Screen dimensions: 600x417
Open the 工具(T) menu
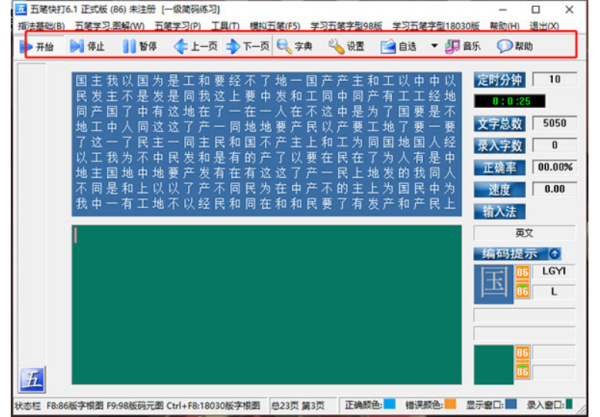tap(225, 26)
